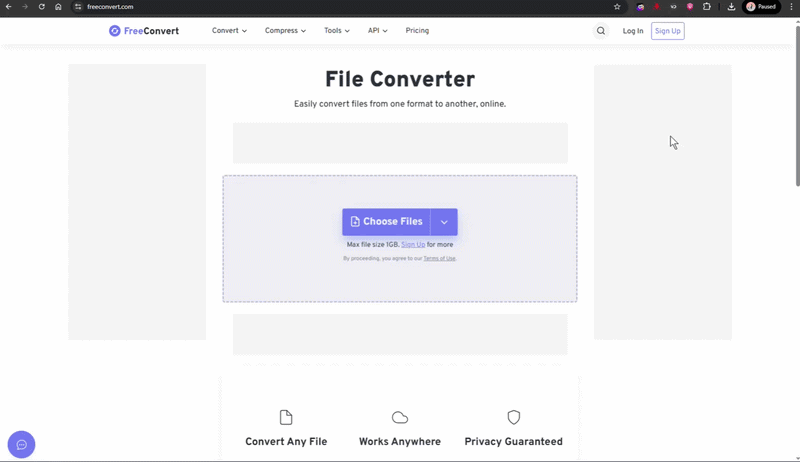The image size is (800, 462).
Task: Expand the Choose Files source dropdown arrow
Action: pyautogui.click(x=444, y=222)
